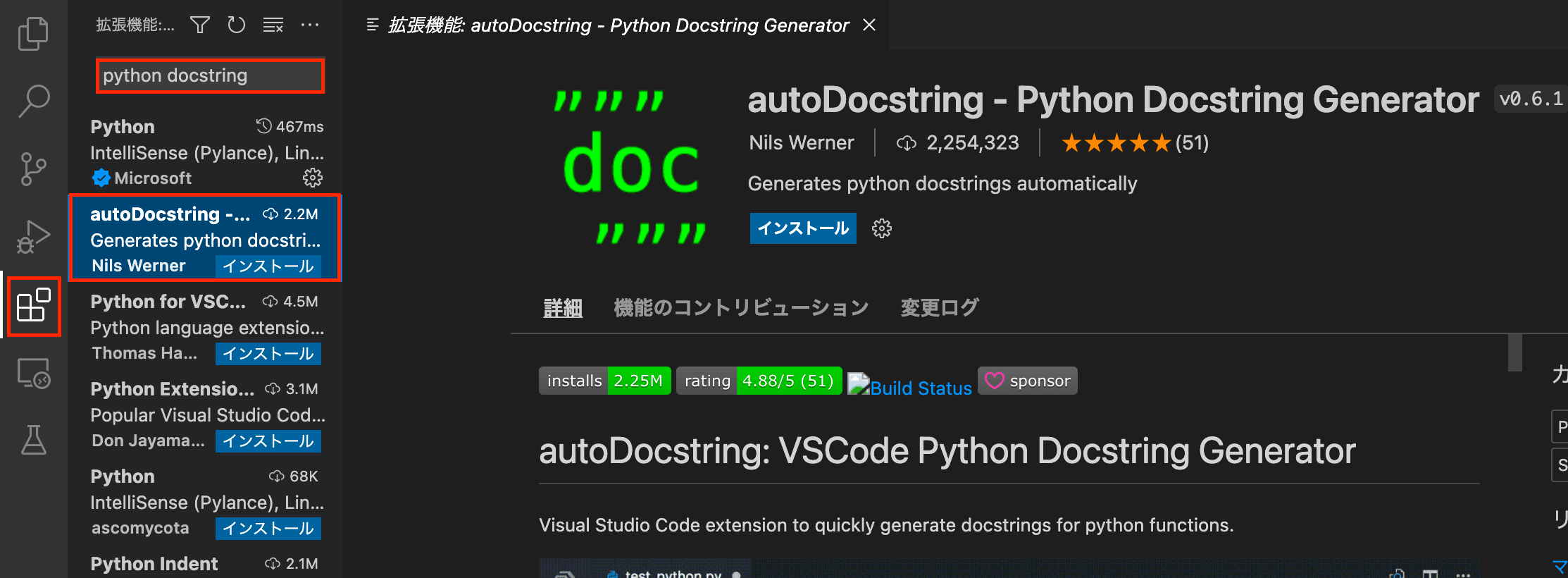Open manage gear for Microsoft Python extension

coord(313,178)
